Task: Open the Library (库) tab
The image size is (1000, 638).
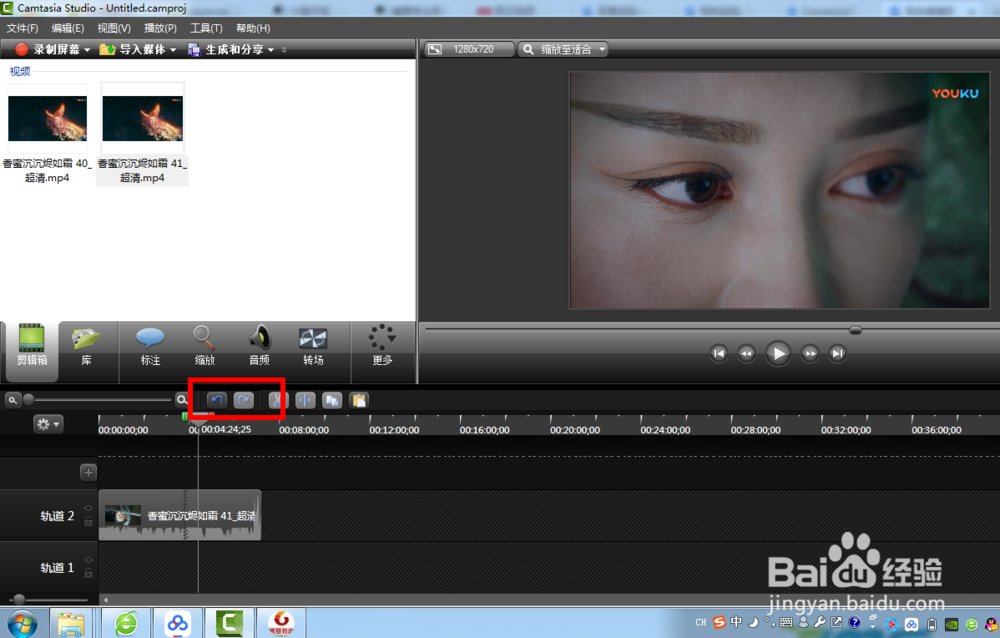Action: [86, 345]
